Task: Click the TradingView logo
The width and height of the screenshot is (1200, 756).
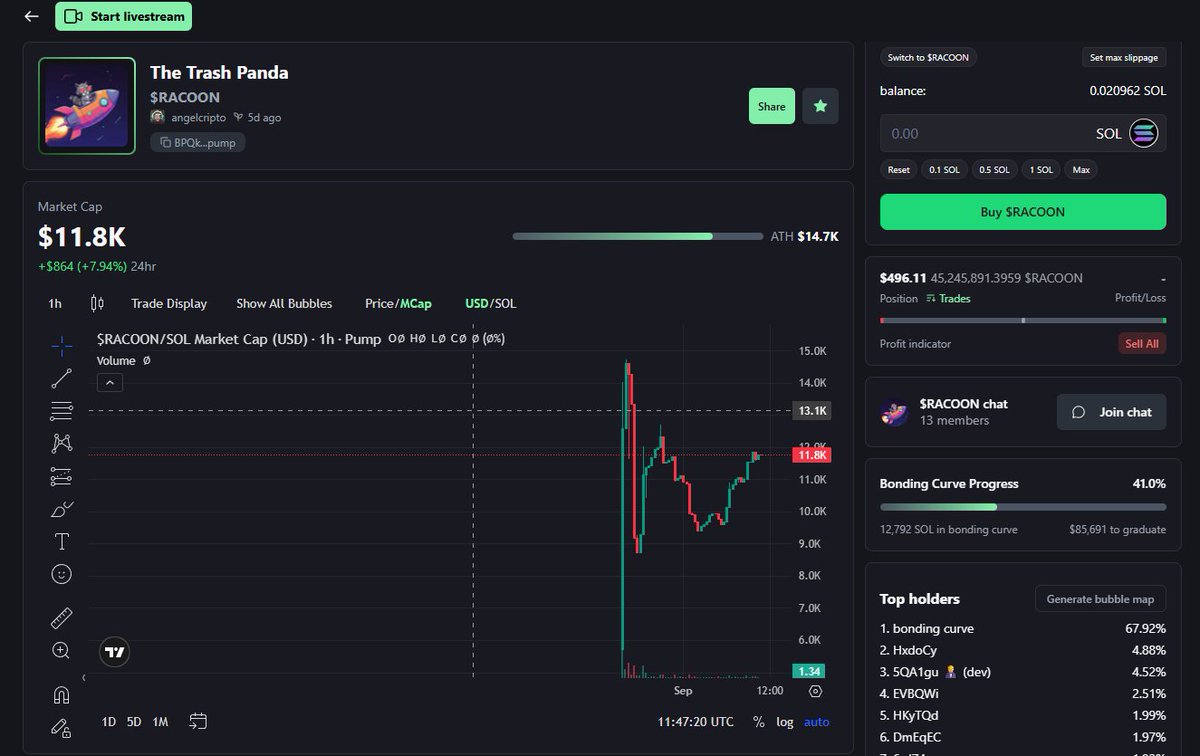Action: point(115,653)
